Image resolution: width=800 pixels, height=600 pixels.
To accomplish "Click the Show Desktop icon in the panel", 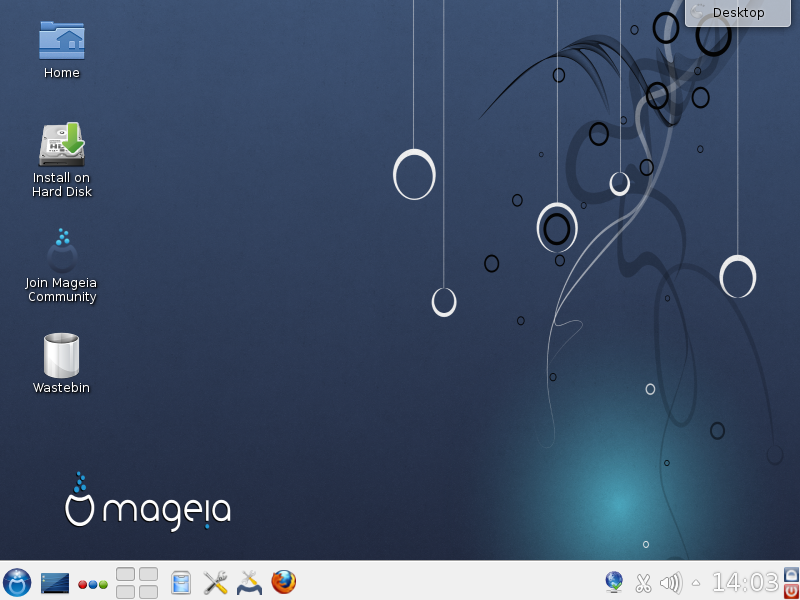I will pyautogui.click(x=55, y=582).
